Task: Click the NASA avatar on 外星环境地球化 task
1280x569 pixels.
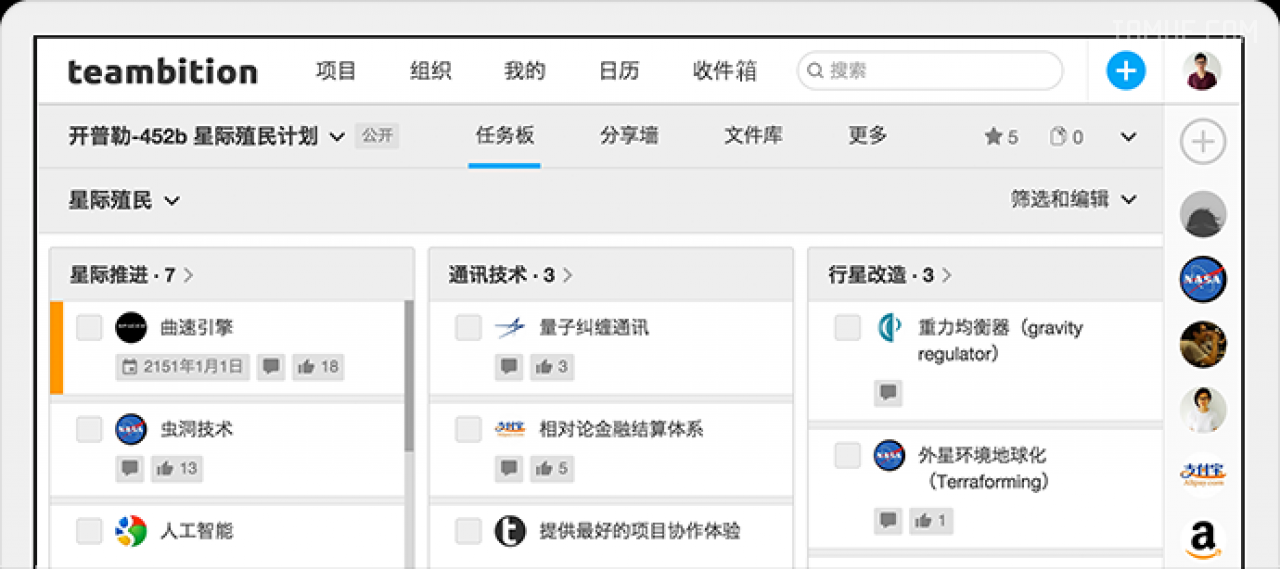Action: point(889,455)
